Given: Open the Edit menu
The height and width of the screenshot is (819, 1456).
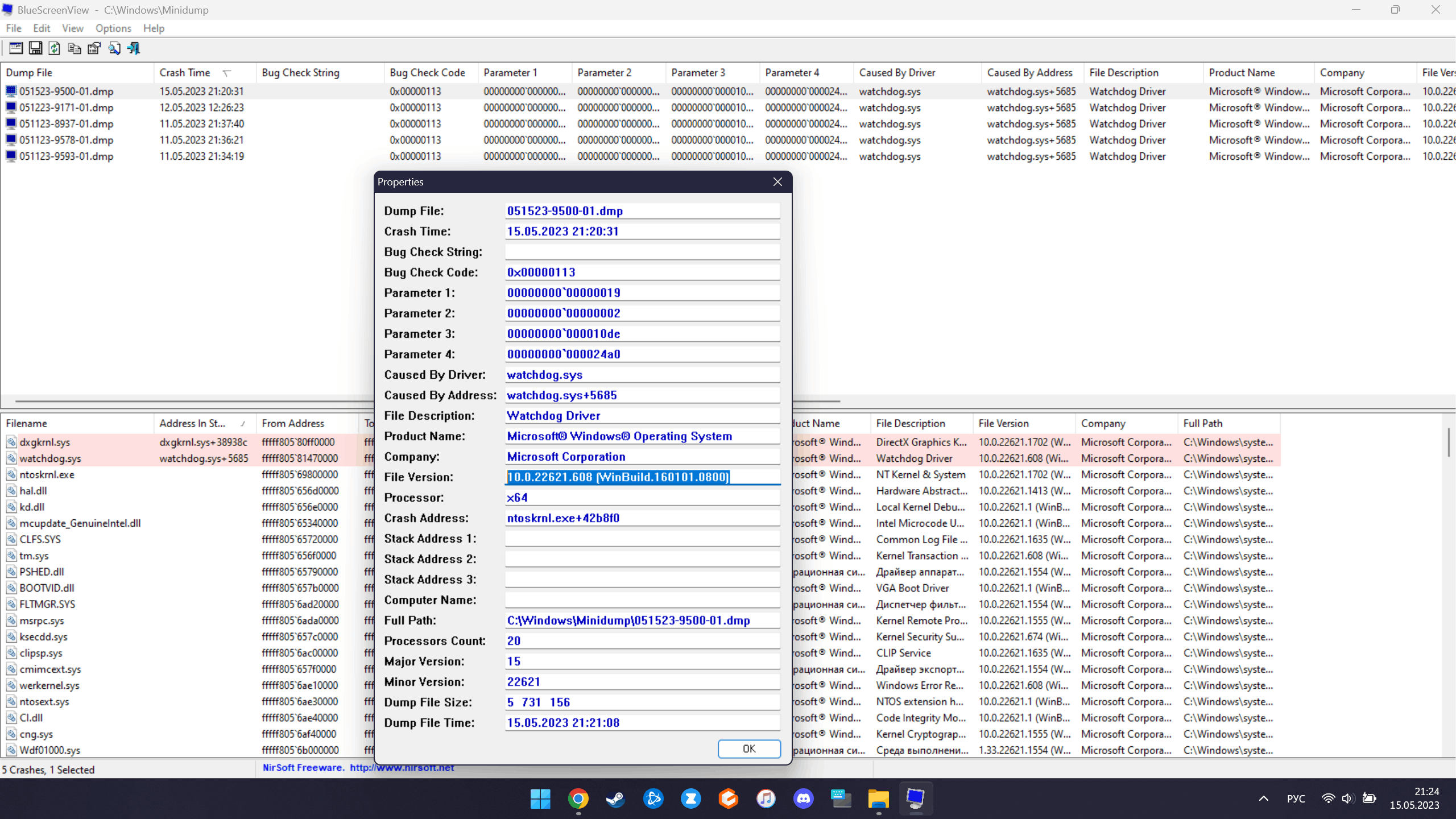Looking at the screenshot, I should (42, 28).
